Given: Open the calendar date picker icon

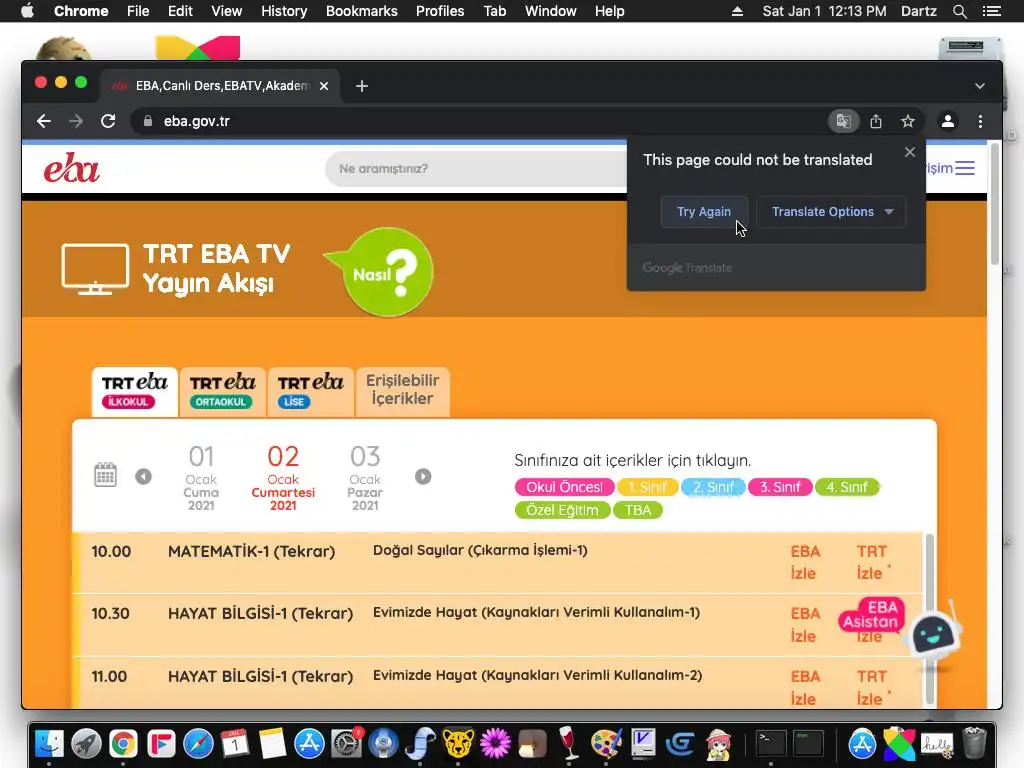Looking at the screenshot, I should [105, 475].
